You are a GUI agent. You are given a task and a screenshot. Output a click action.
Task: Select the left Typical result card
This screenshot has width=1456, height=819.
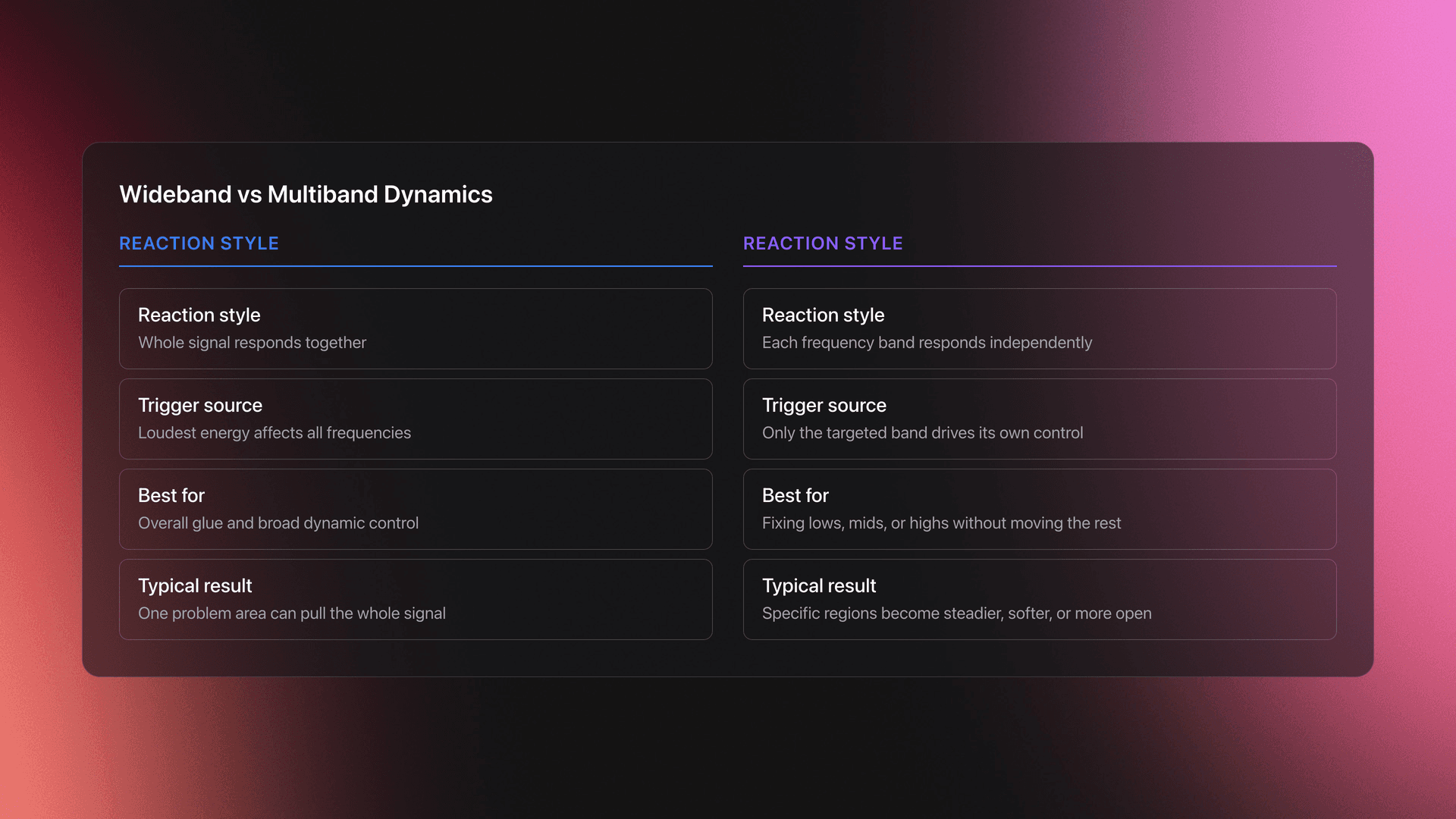416,599
